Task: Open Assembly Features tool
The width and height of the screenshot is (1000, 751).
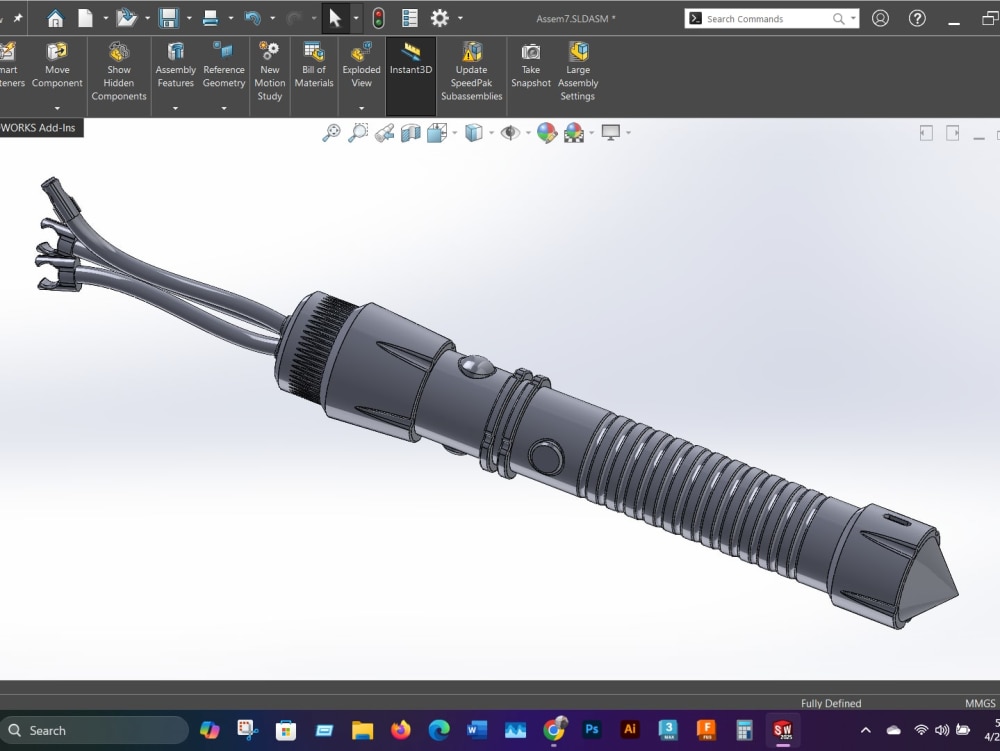Action: pyautogui.click(x=175, y=65)
